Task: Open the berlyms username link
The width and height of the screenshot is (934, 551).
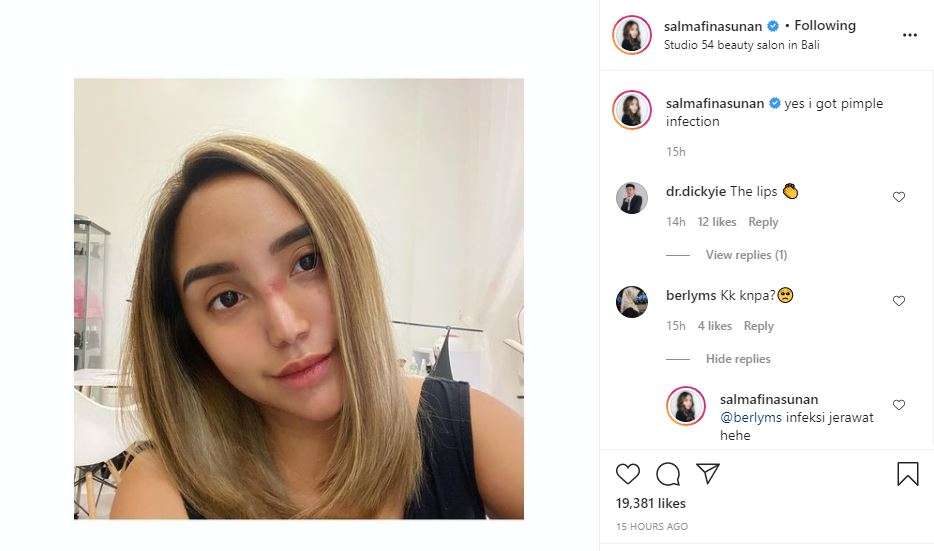Action: click(691, 295)
